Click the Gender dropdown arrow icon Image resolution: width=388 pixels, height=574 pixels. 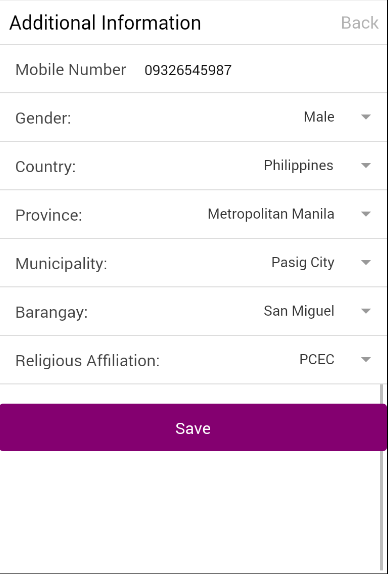coord(366,117)
